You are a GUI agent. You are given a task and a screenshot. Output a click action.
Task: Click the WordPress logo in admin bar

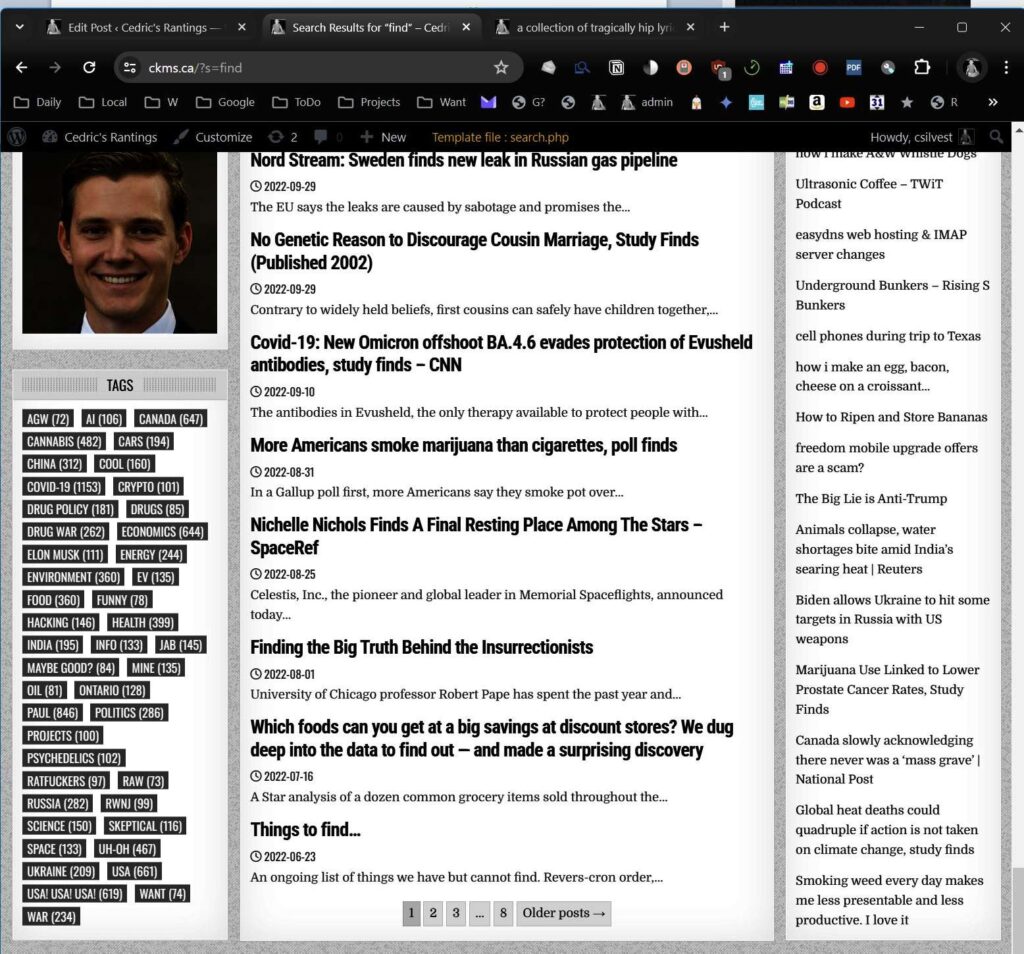click(x=17, y=137)
